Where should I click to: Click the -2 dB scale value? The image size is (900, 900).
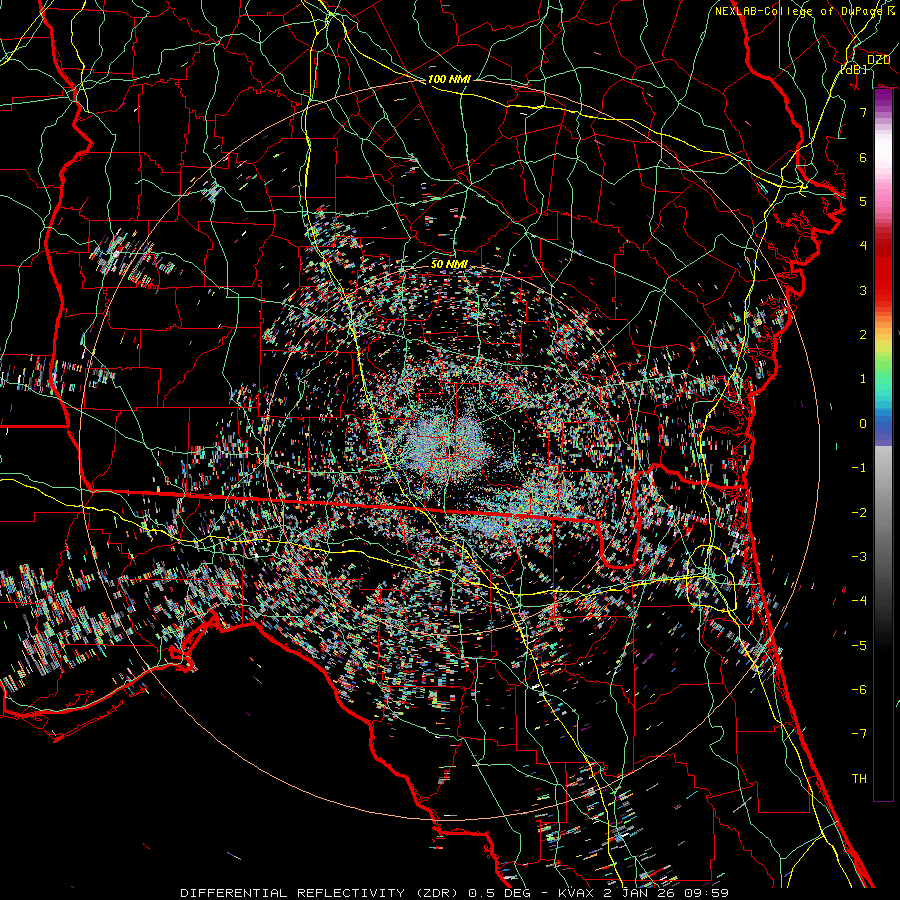pos(859,513)
